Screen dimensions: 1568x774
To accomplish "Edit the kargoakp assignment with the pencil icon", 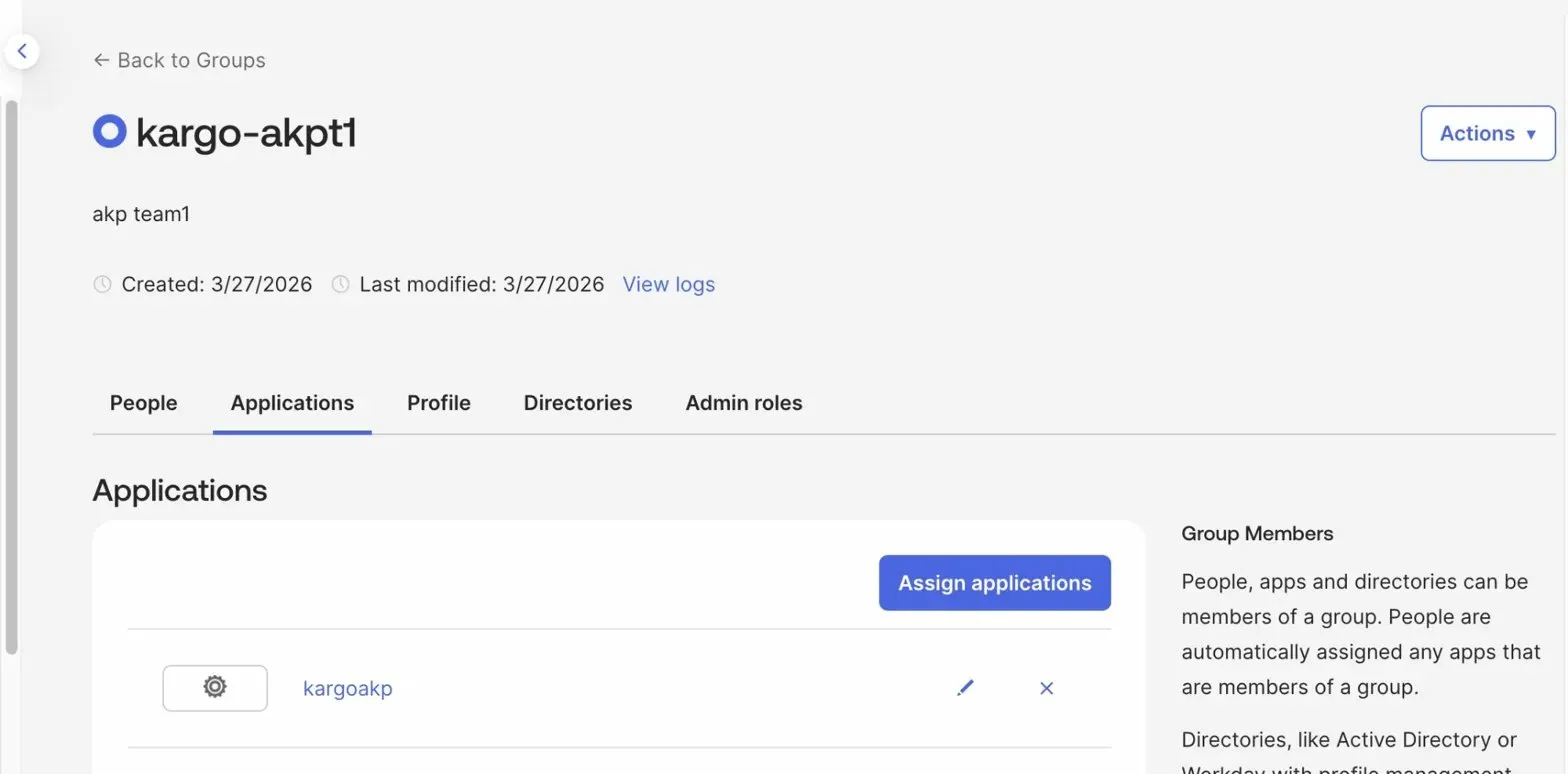I will pos(965,688).
